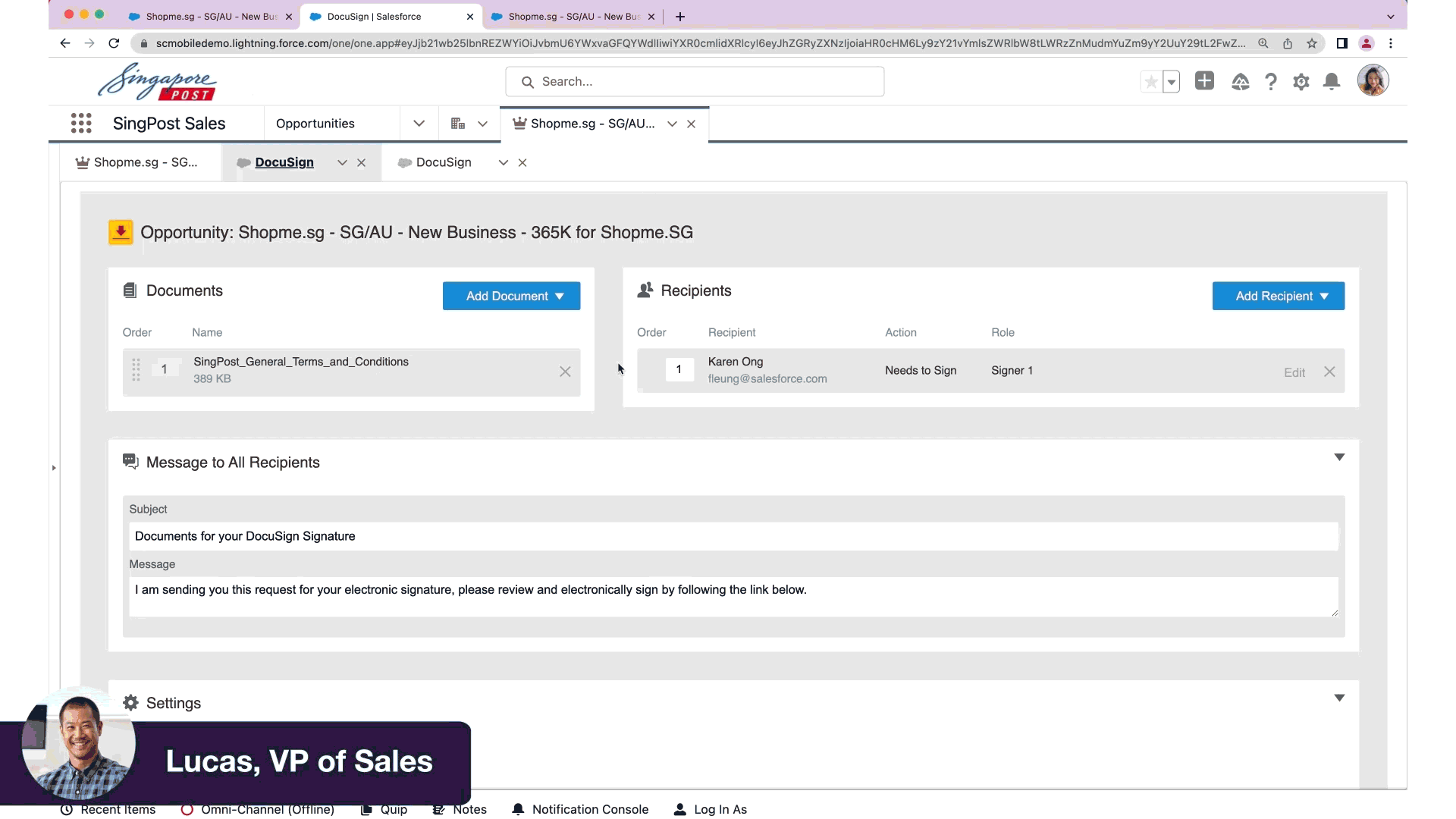Toggle the browser side panel icon
The height and width of the screenshot is (819, 1456).
point(1342,43)
